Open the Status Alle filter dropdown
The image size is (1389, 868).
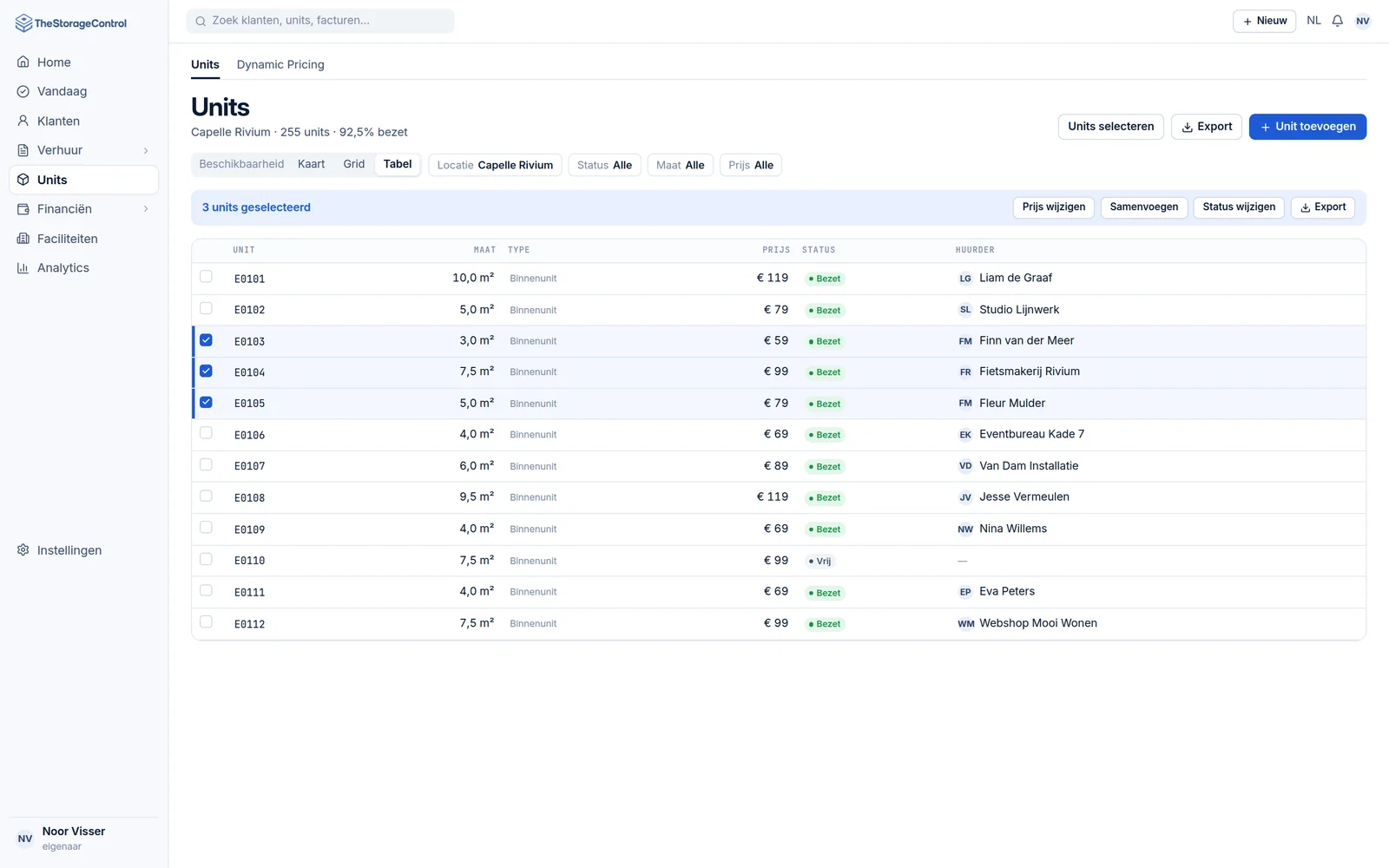click(605, 165)
